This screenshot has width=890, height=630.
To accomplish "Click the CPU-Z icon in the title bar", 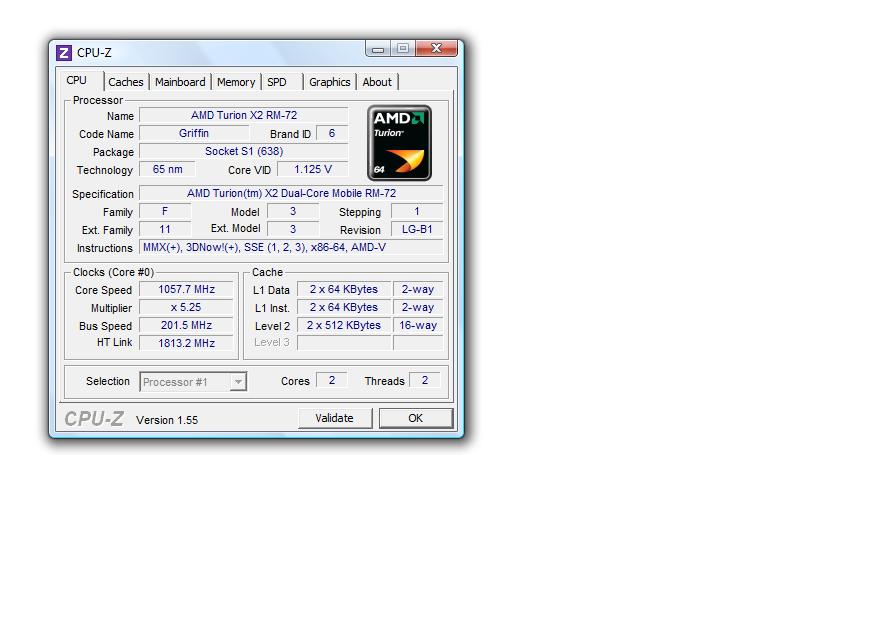I will pos(64,53).
